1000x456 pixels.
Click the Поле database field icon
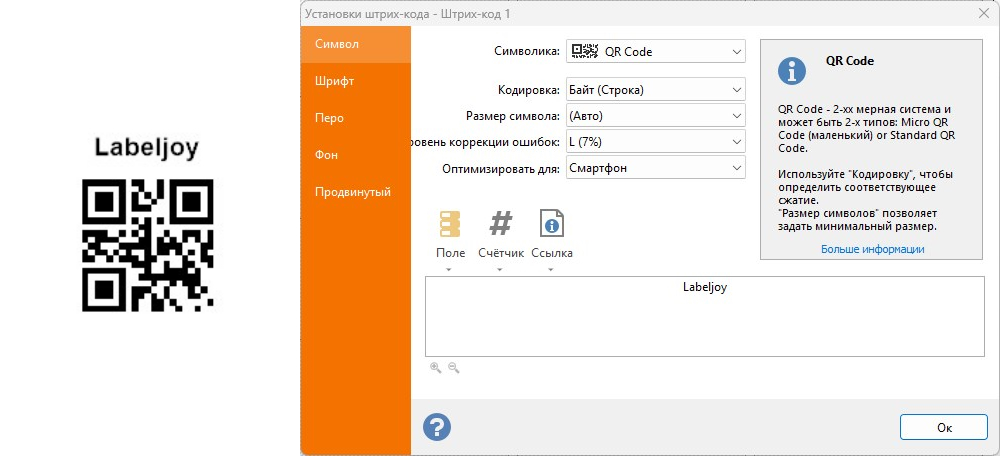point(450,224)
